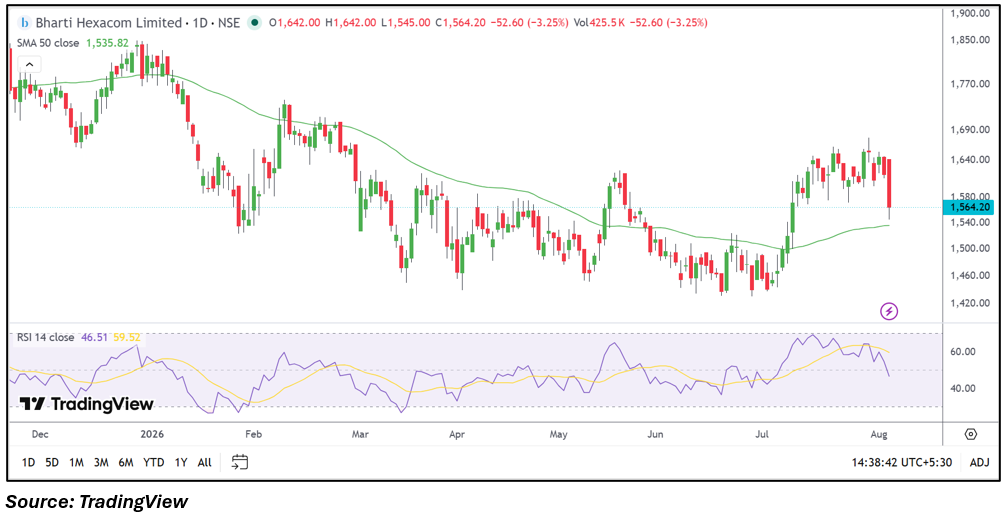Click the 1,640.00 price axis label

(x=972, y=160)
